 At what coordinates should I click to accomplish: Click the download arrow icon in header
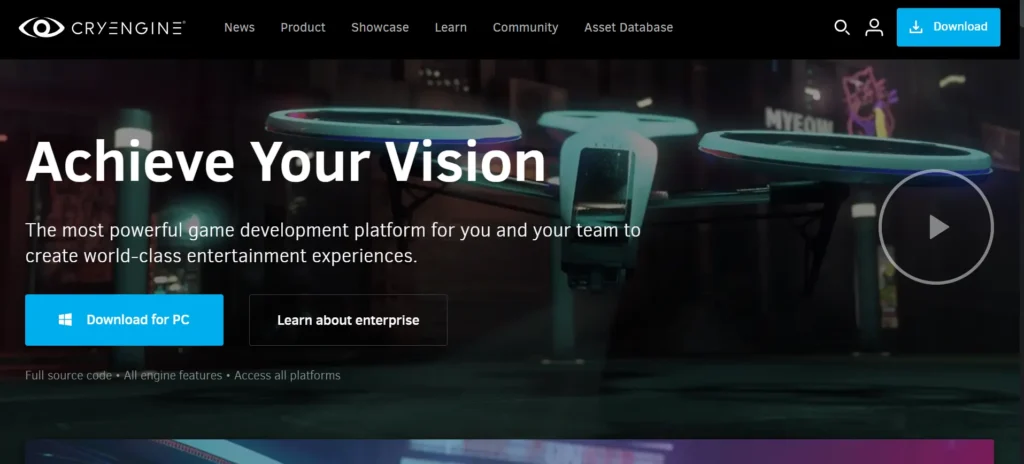(x=915, y=27)
